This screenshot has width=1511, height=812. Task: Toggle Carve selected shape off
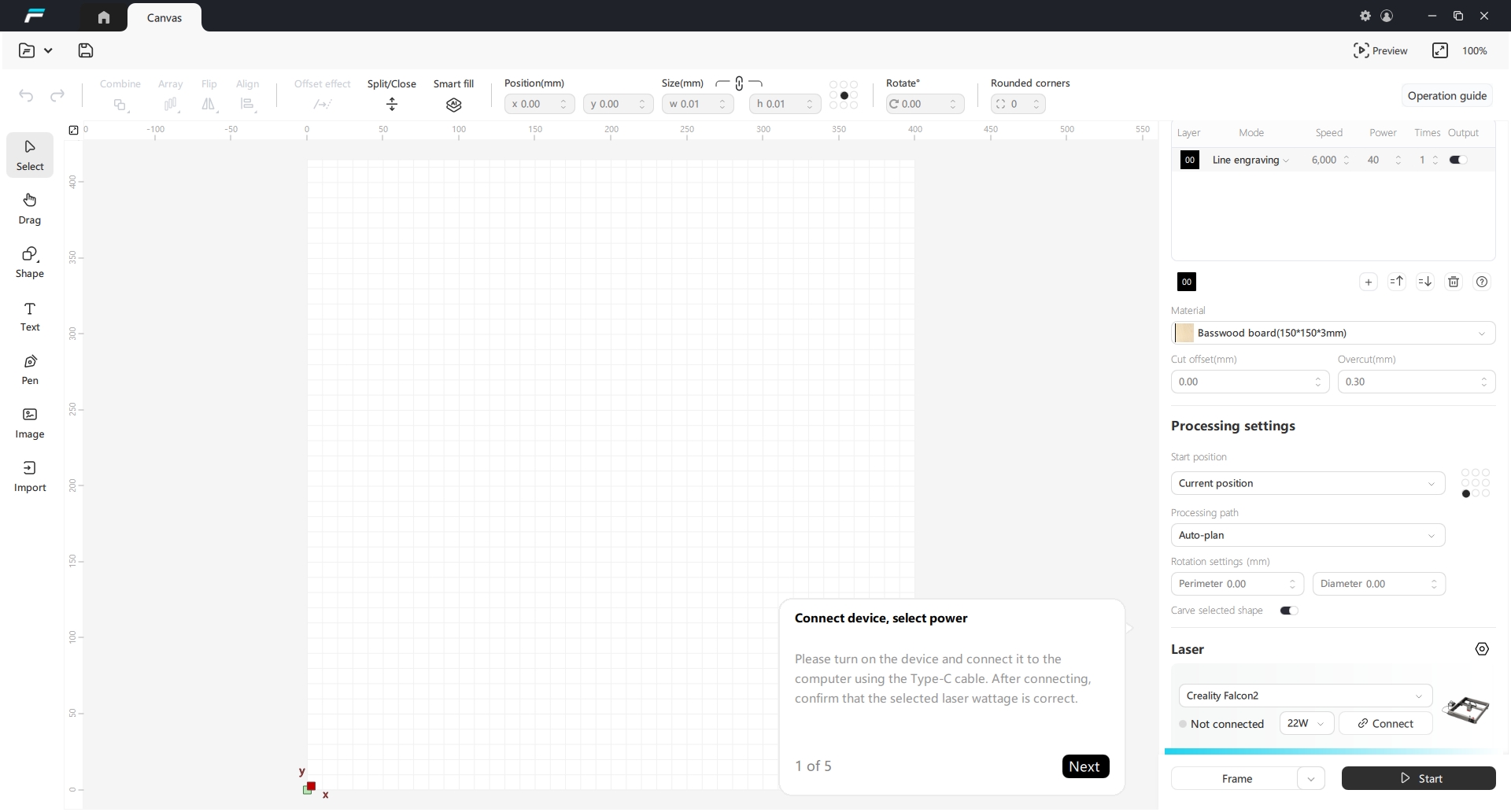coord(1288,611)
